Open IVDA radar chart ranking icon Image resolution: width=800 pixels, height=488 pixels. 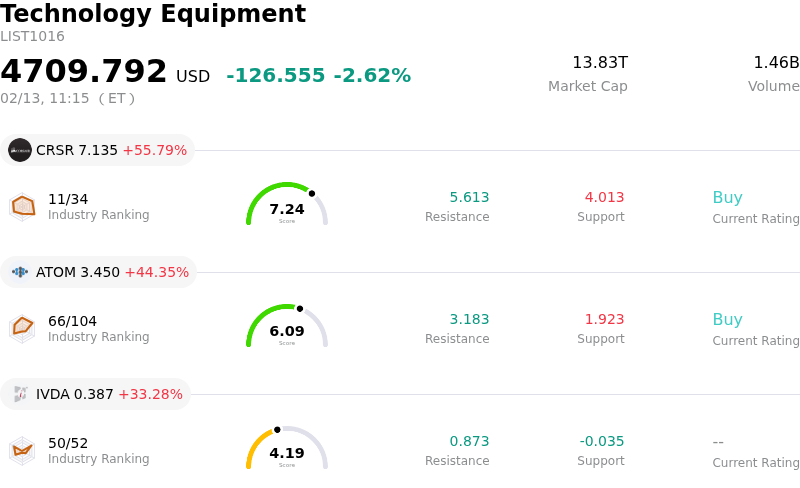[22, 450]
